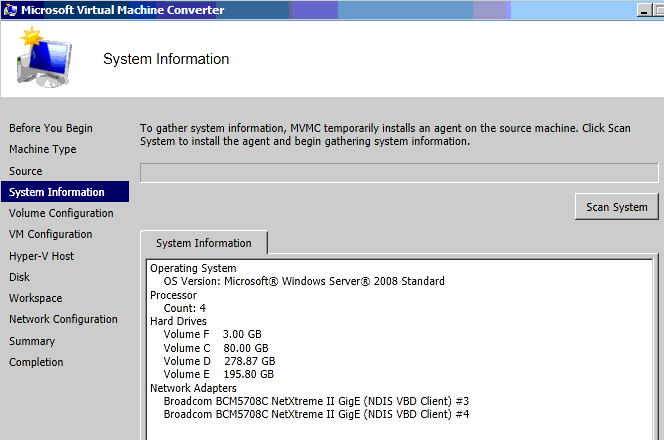Navigate to VM Configuration step
Viewport: 664px width, 440px height.
[x=51, y=234]
